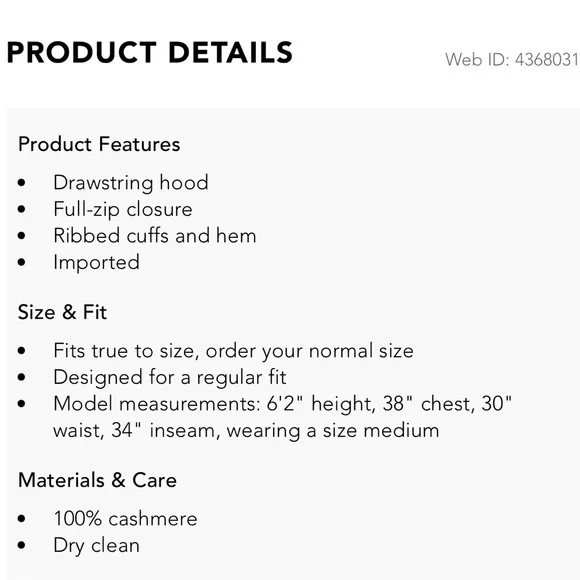
Task: Click Ribbed cuffs and hem text
Action: (155, 236)
